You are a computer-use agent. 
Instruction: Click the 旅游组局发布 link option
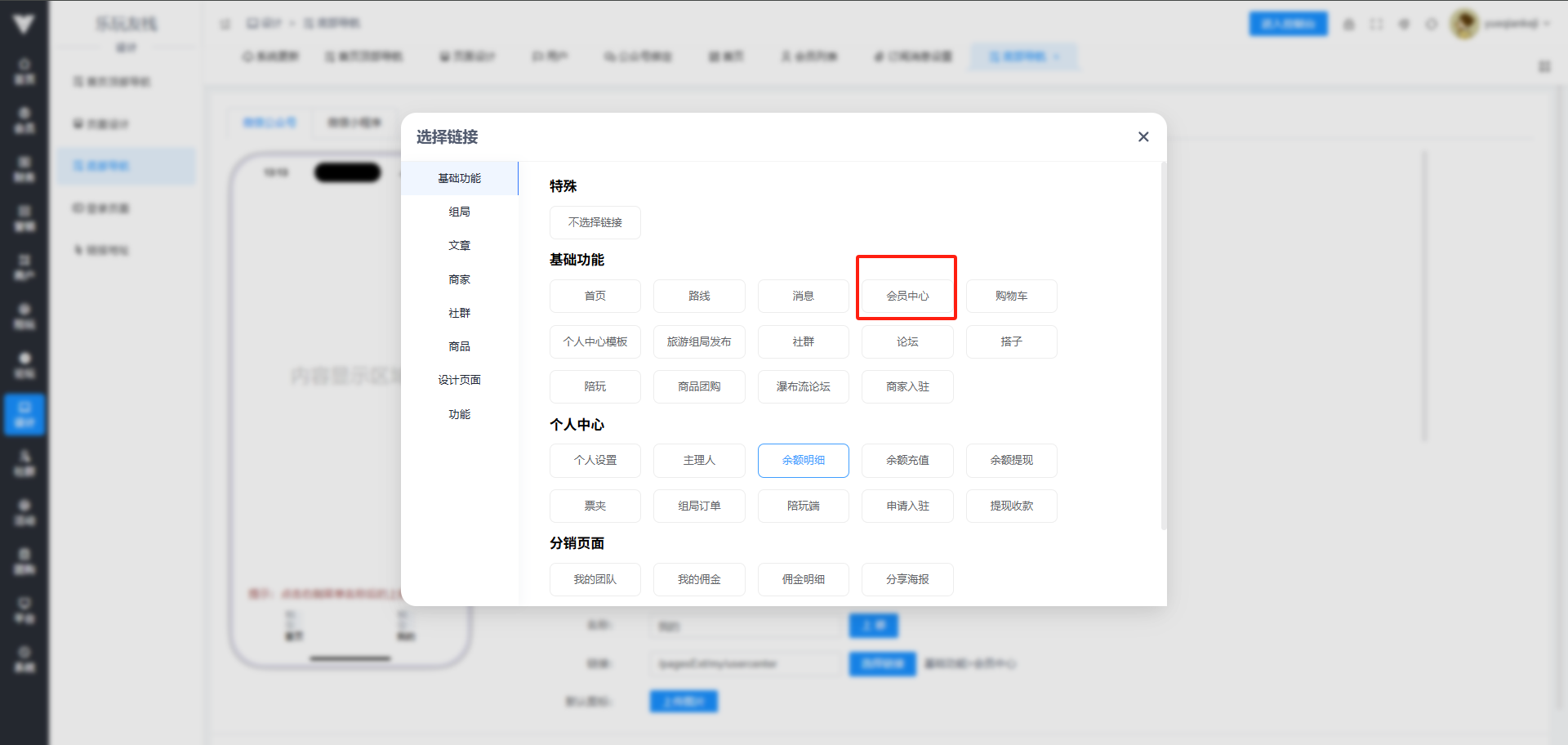[699, 341]
